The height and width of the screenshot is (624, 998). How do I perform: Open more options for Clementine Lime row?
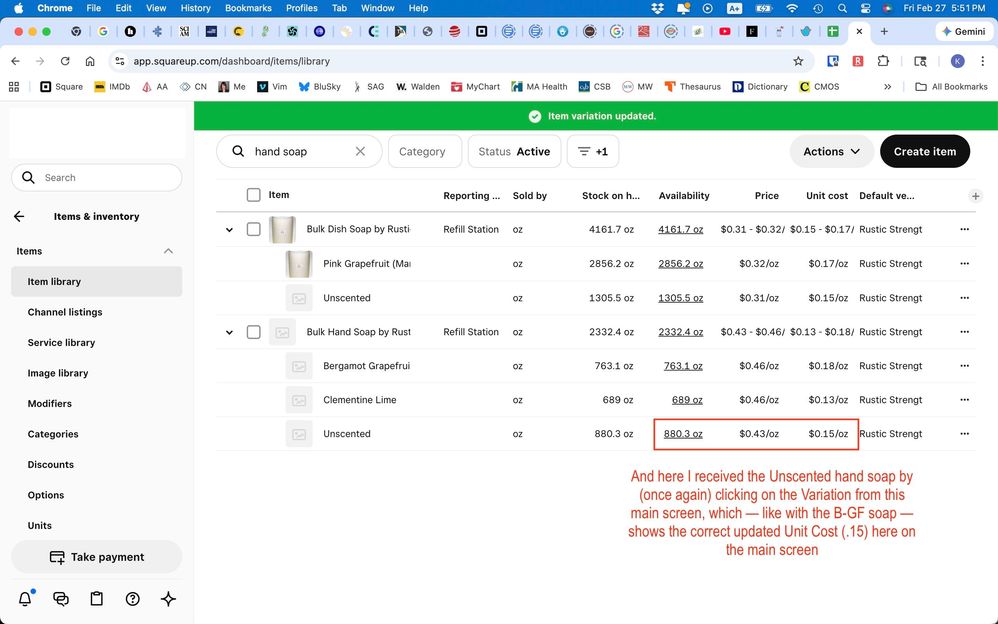[964, 400]
